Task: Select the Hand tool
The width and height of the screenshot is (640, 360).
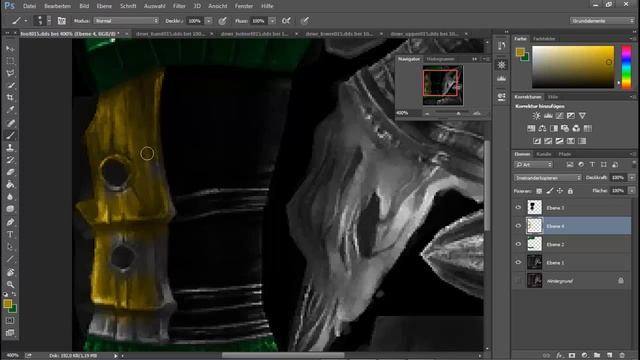Action: click(x=10, y=272)
